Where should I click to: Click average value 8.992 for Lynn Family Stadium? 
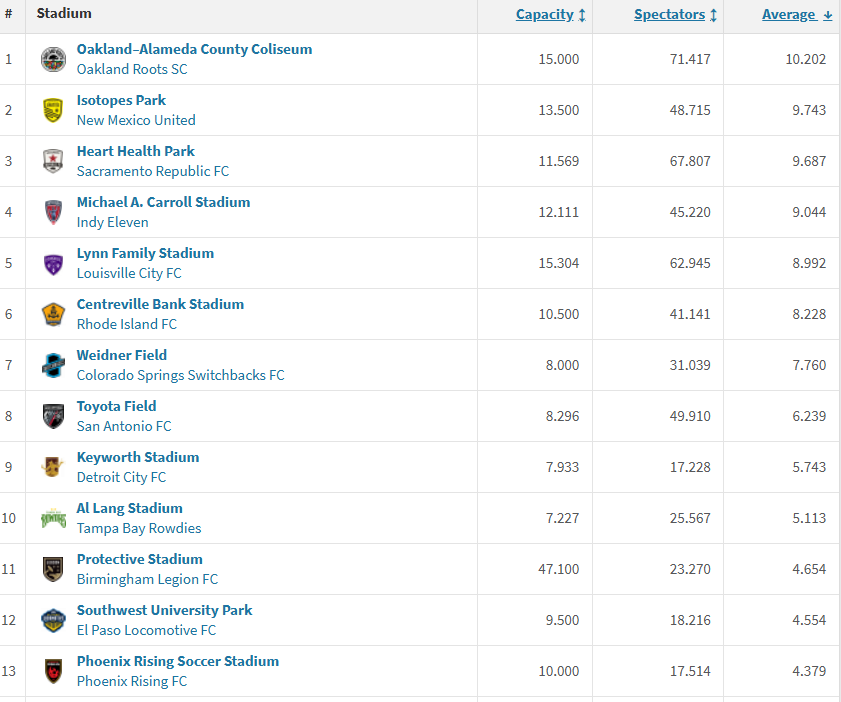[x=809, y=263]
